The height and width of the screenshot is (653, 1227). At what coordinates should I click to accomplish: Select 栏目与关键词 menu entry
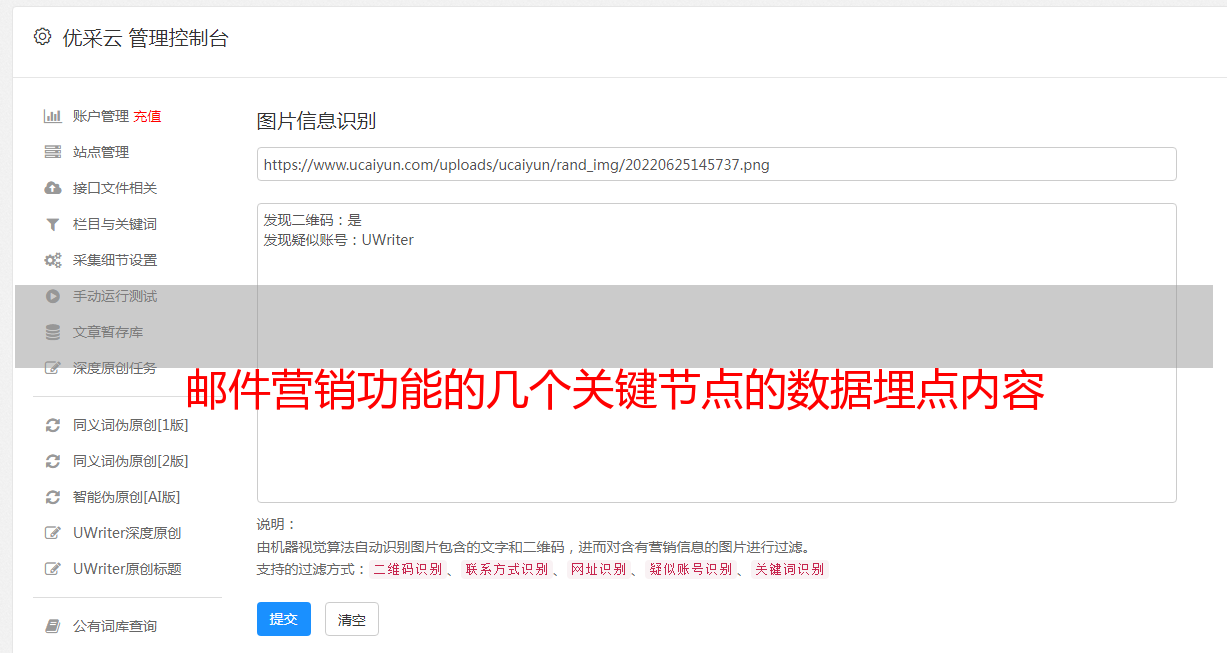pos(115,224)
